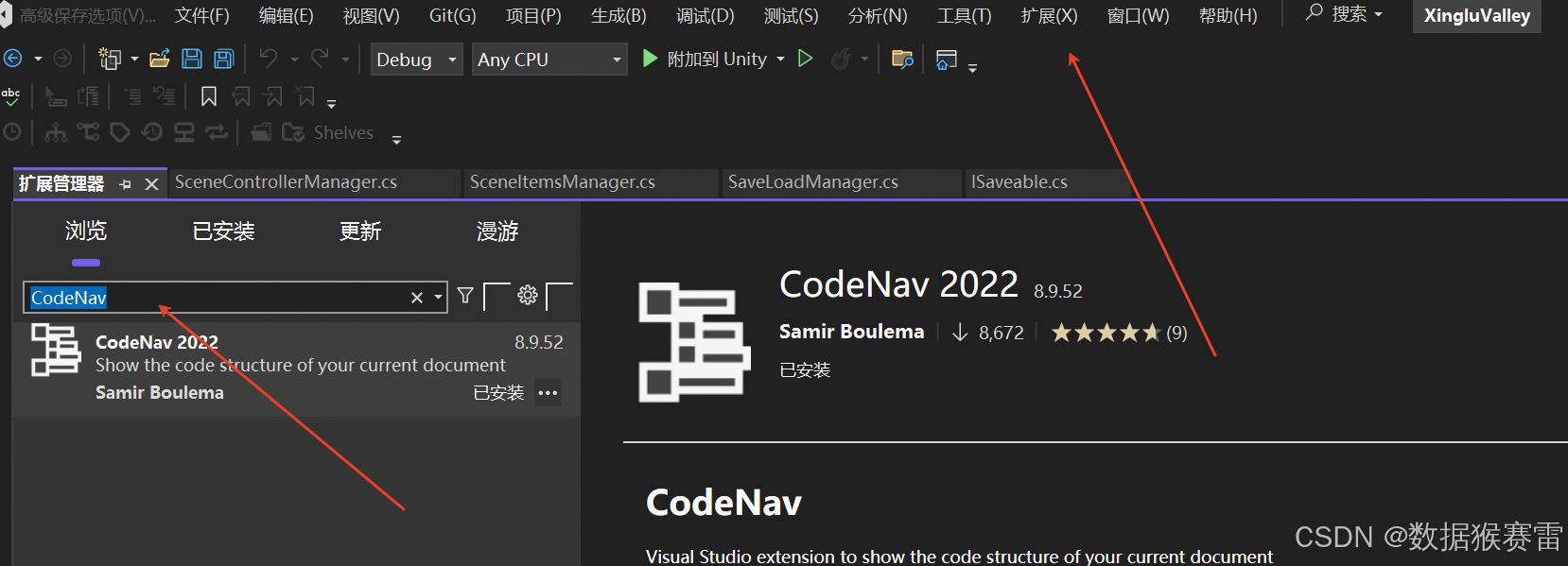The width and height of the screenshot is (1568, 566).
Task: Expand the extension search history dropdown
Action: [x=438, y=298]
